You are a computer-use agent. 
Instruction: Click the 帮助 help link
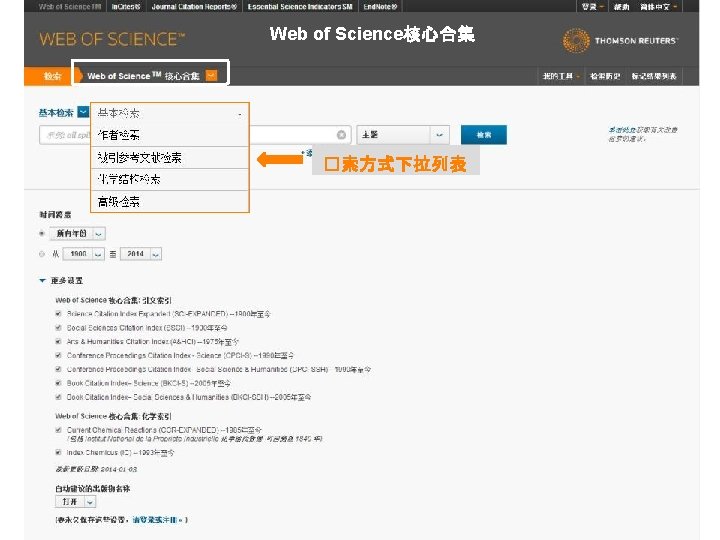click(622, 7)
